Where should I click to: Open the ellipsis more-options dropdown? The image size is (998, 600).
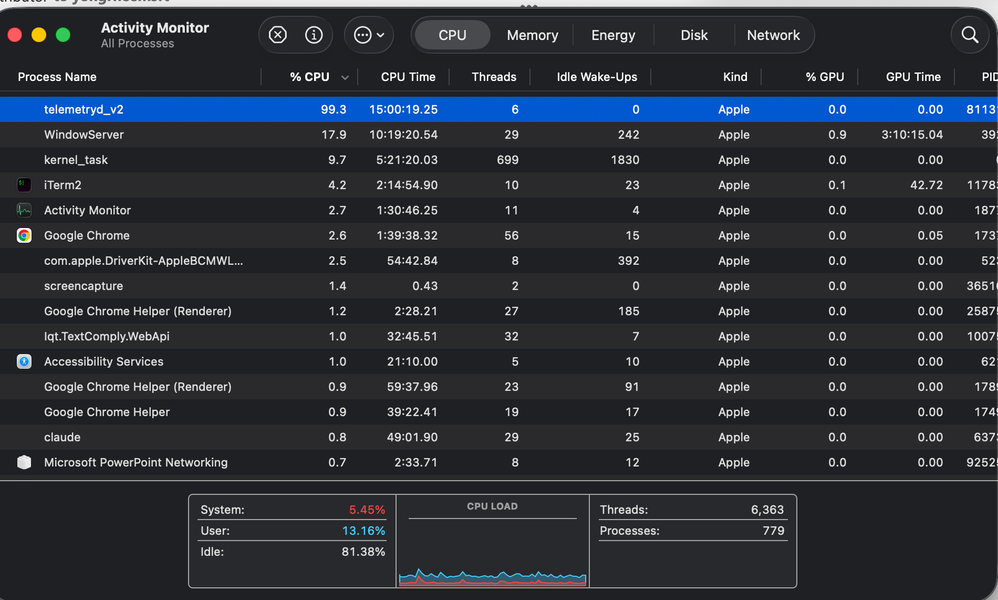point(369,35)
